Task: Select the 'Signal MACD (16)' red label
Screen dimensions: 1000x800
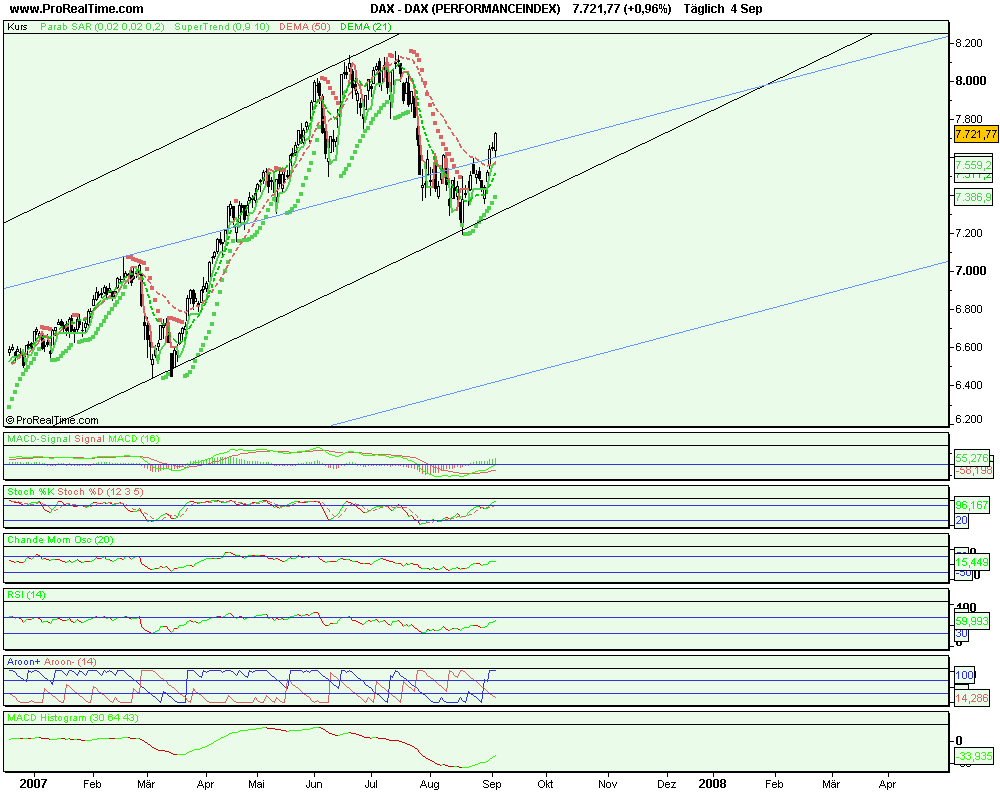Action: 117,439
